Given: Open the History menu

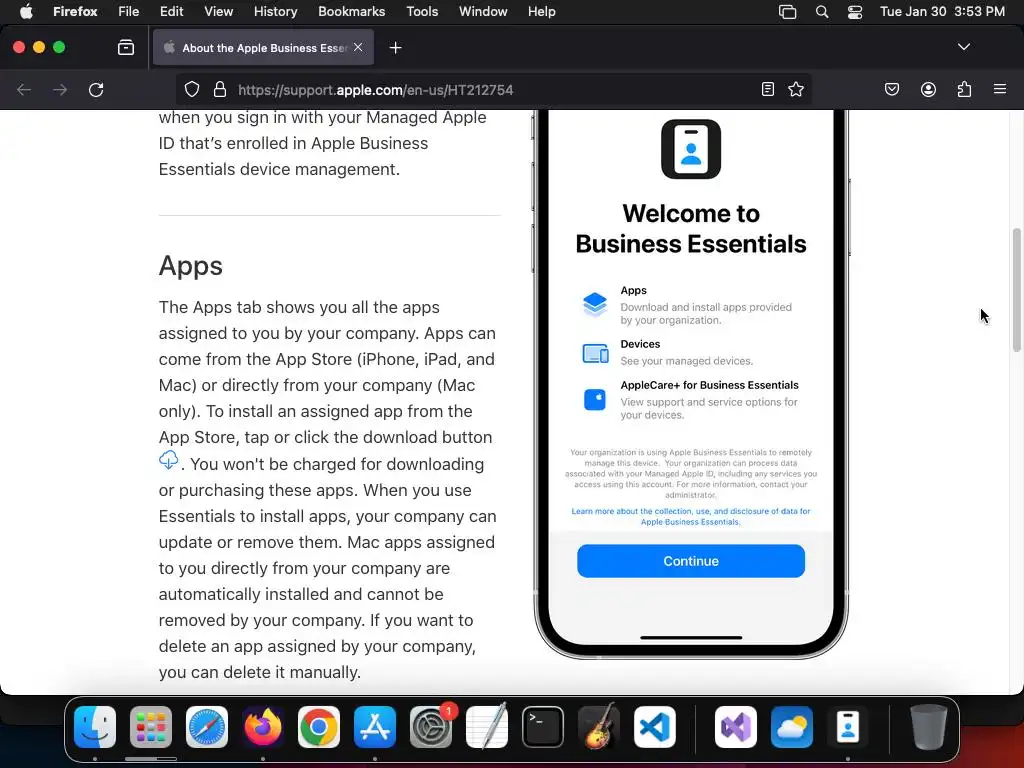Looking at the screenshot, I should coord(275,11).
